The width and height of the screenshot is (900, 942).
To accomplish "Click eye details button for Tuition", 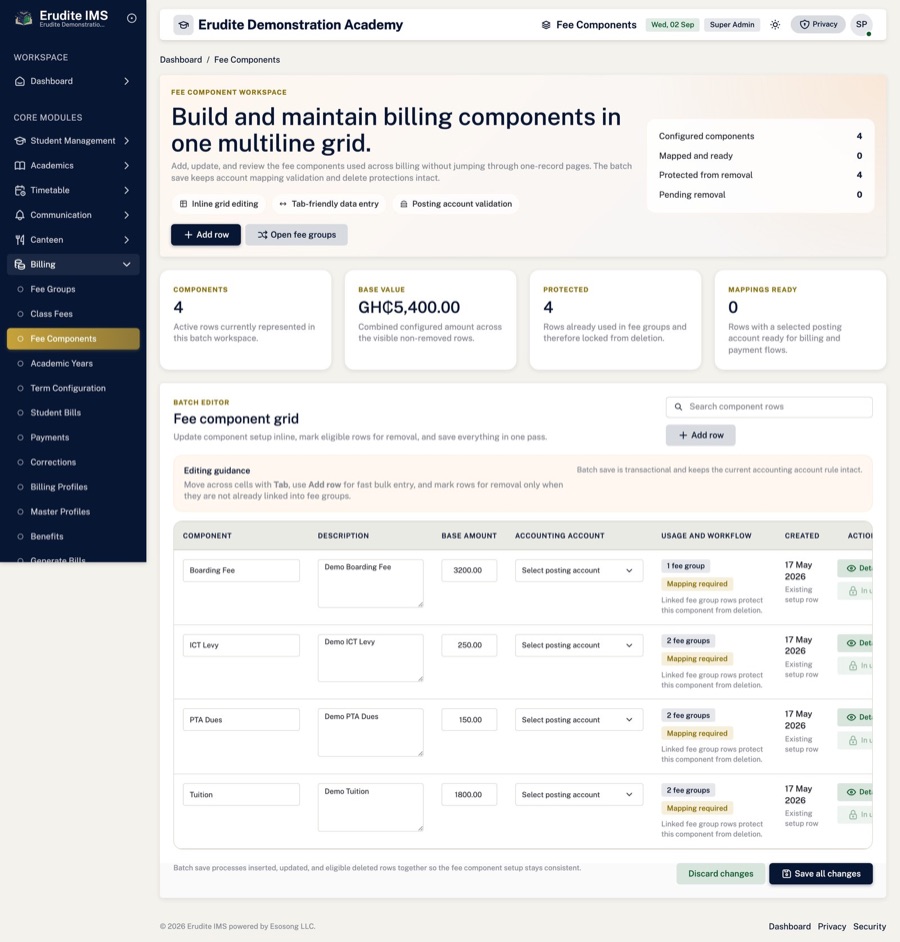I will coord(855,792).
